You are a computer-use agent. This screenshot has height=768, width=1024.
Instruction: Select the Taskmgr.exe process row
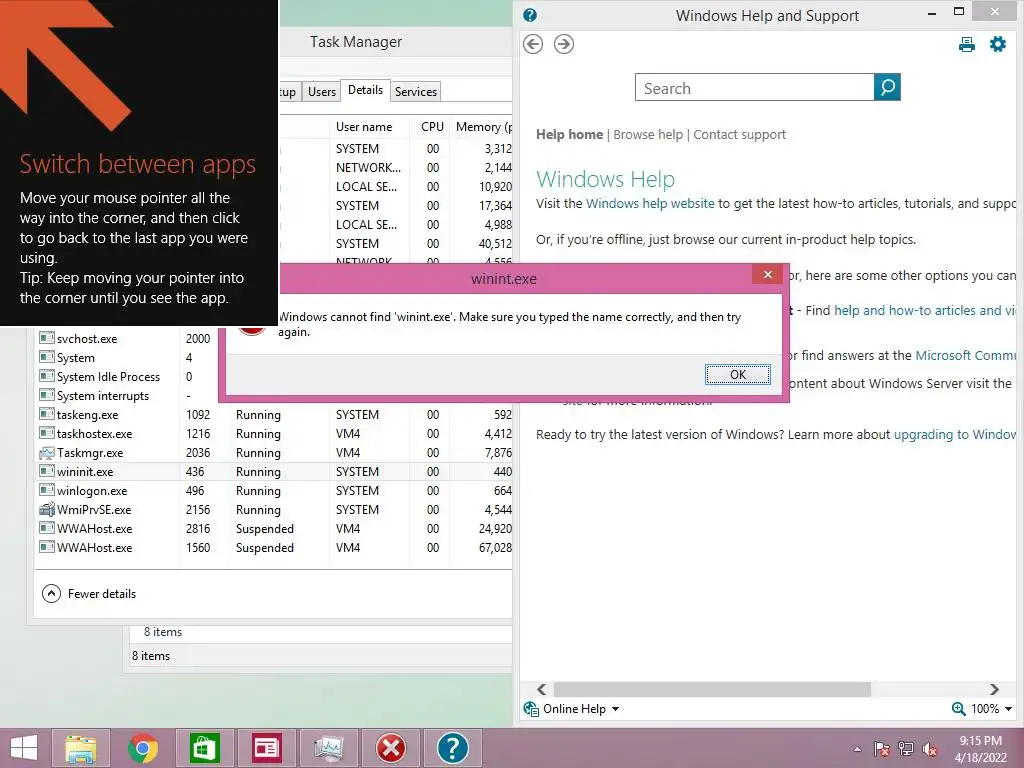pos(273,453)
